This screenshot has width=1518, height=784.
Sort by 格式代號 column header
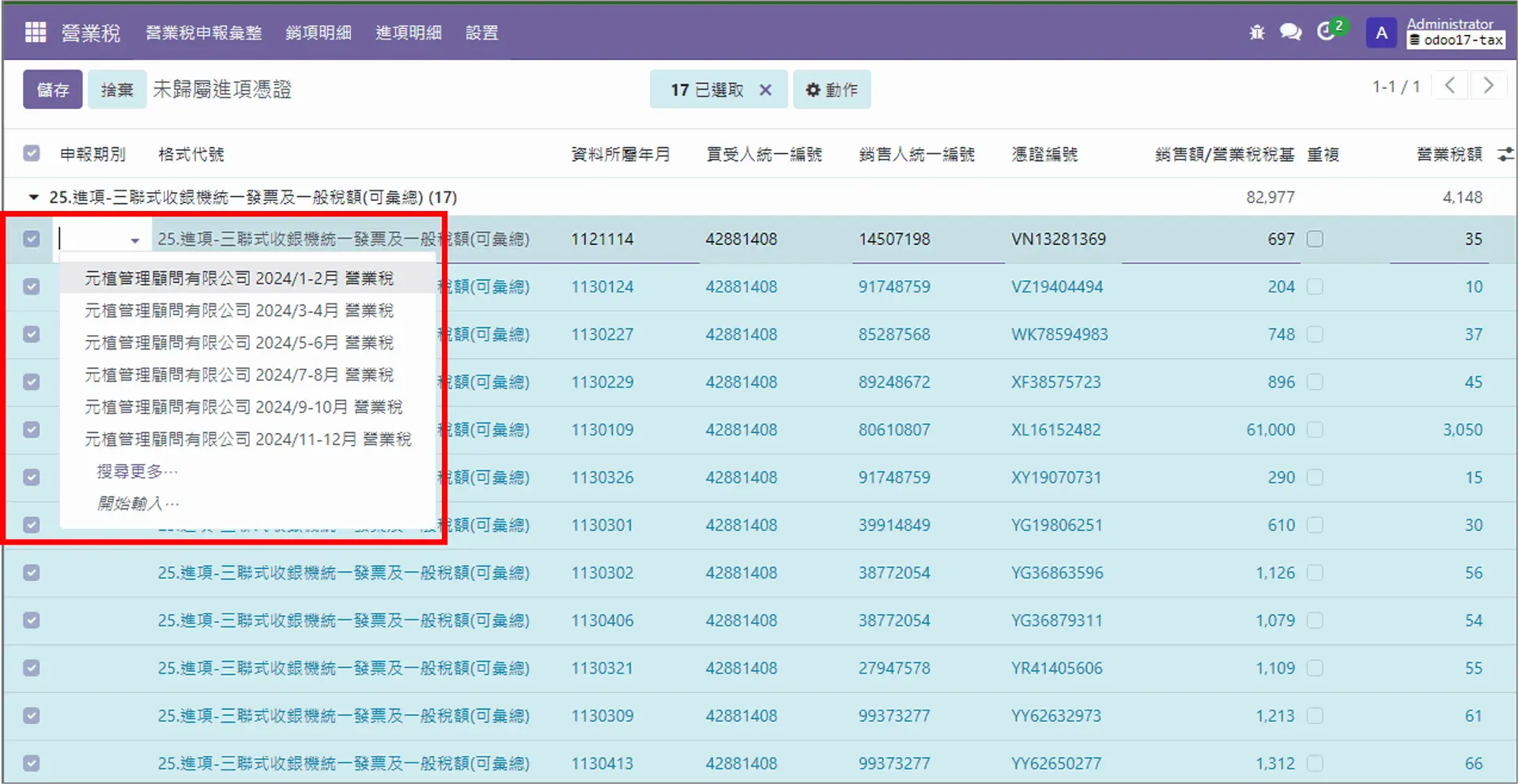[191, 154]
